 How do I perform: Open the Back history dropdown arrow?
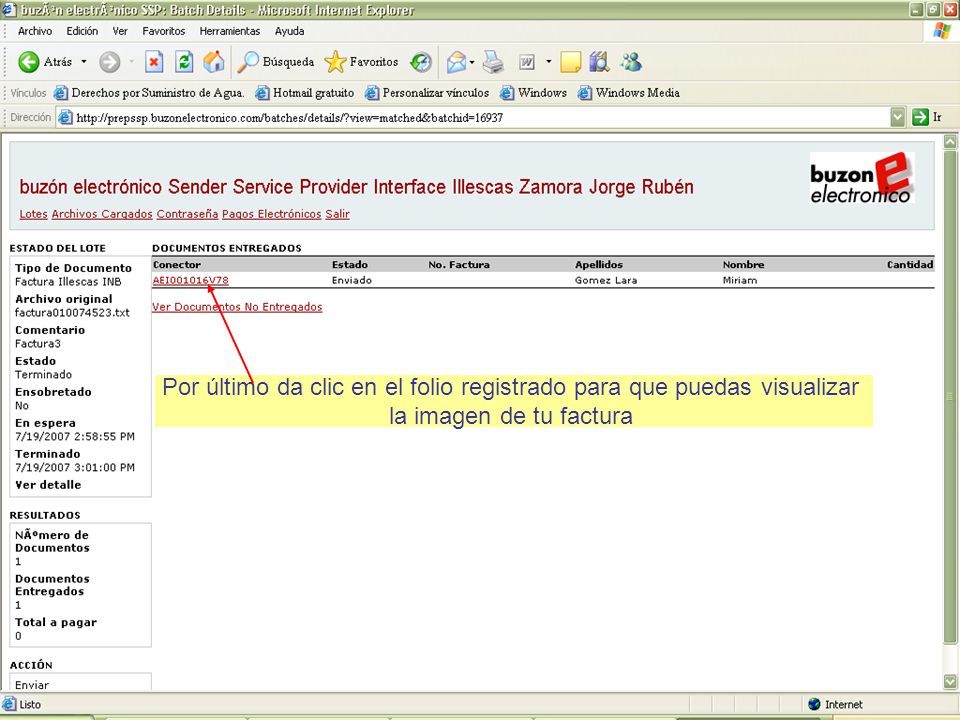(84, 62)
